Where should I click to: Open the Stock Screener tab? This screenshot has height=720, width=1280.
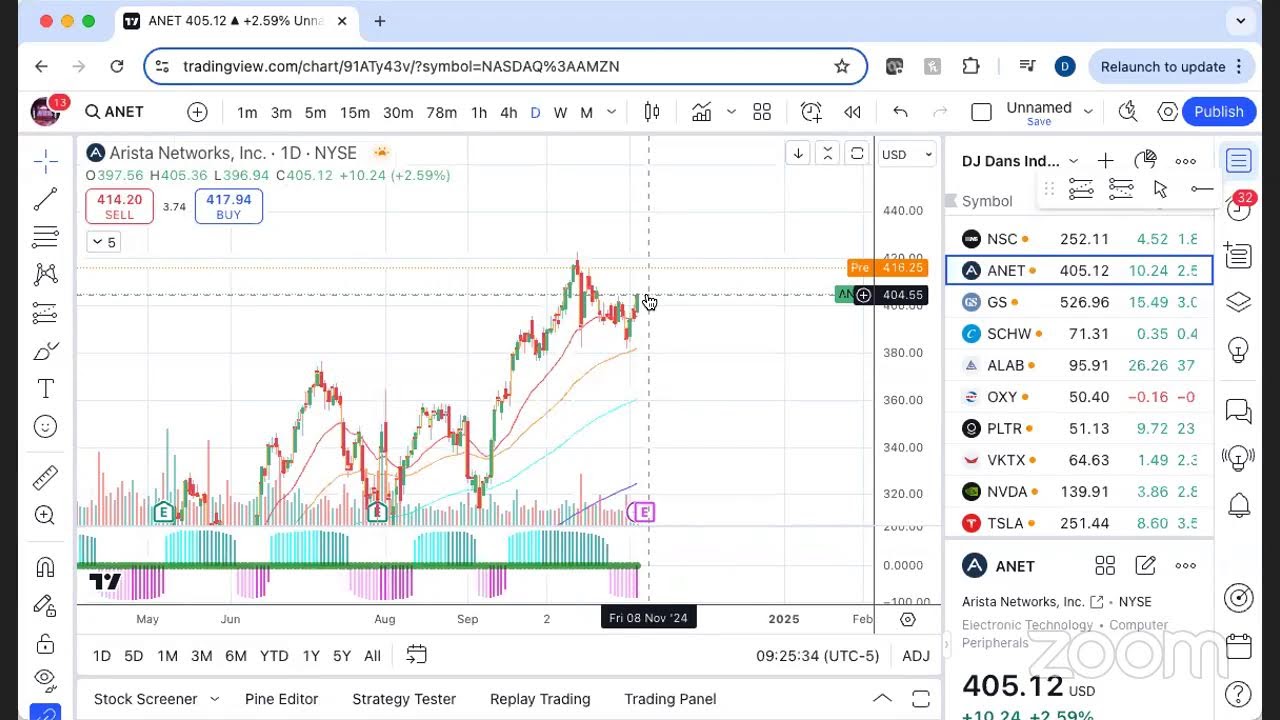coord(145,699)
